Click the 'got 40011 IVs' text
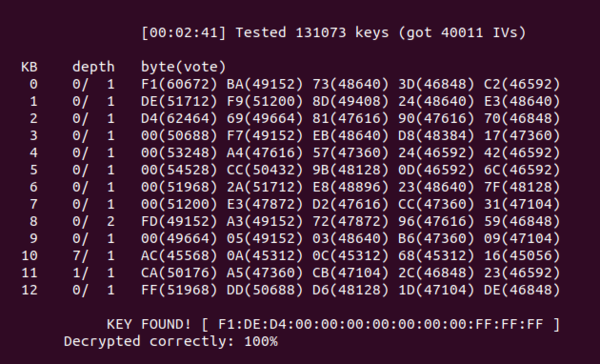Screen dimensions: 600x364 click(x=462, y=33)
